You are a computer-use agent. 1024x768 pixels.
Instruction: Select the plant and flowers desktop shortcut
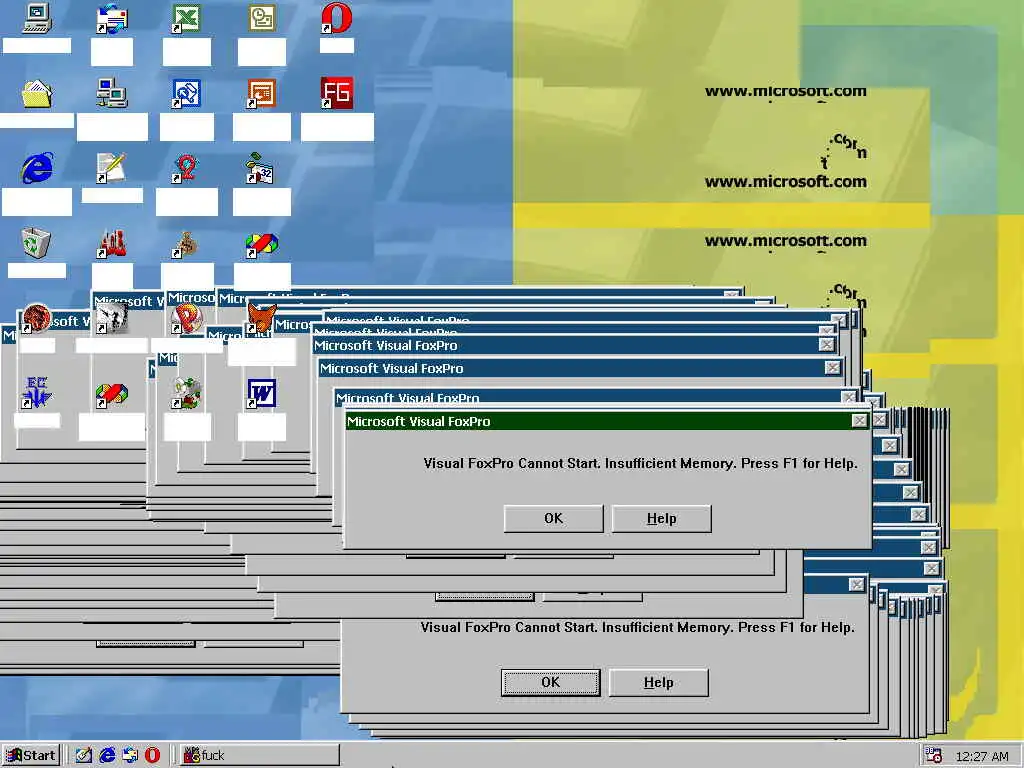coord(186,393)
